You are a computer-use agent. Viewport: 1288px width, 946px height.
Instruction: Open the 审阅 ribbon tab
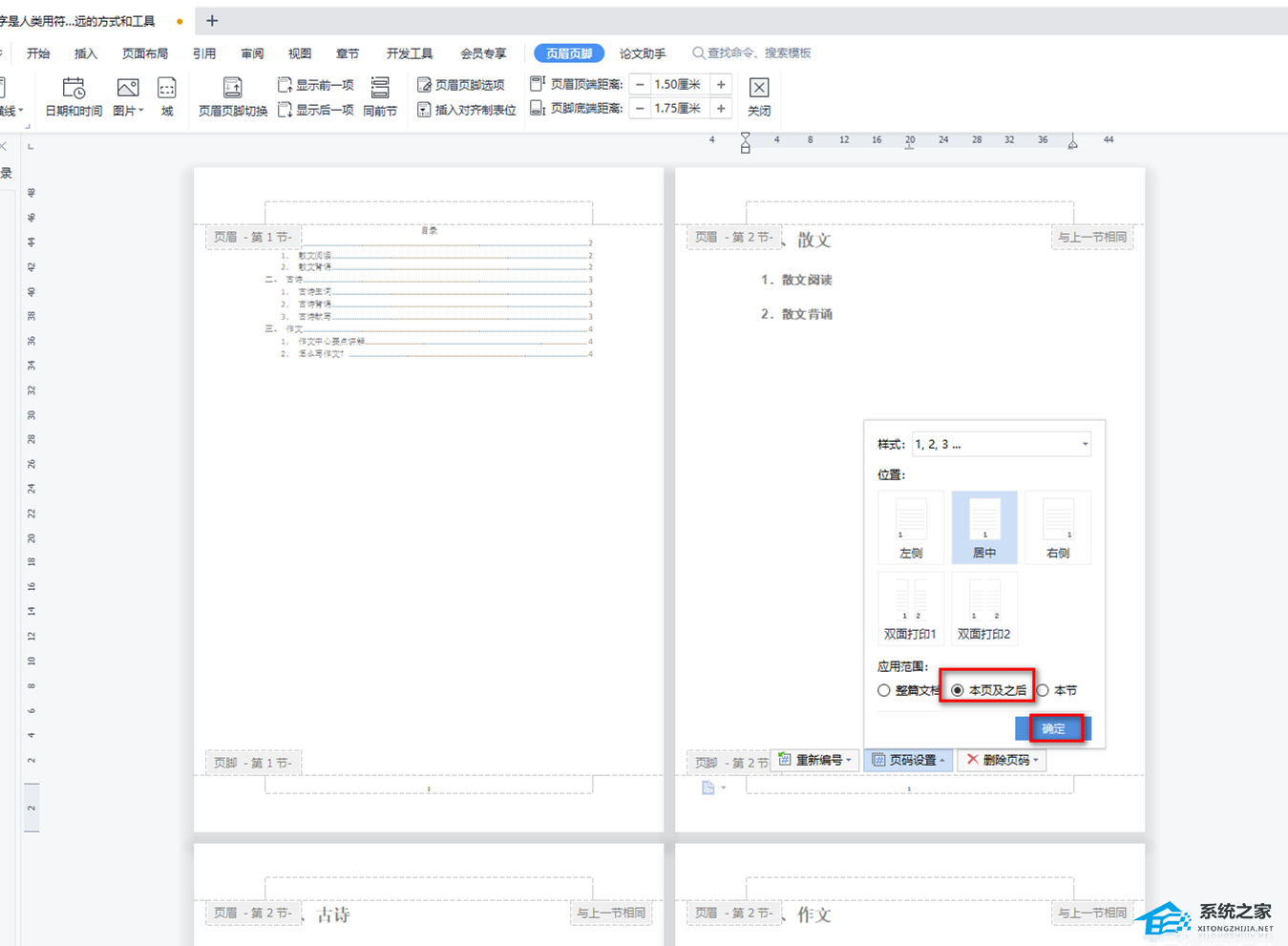(252, 53)
